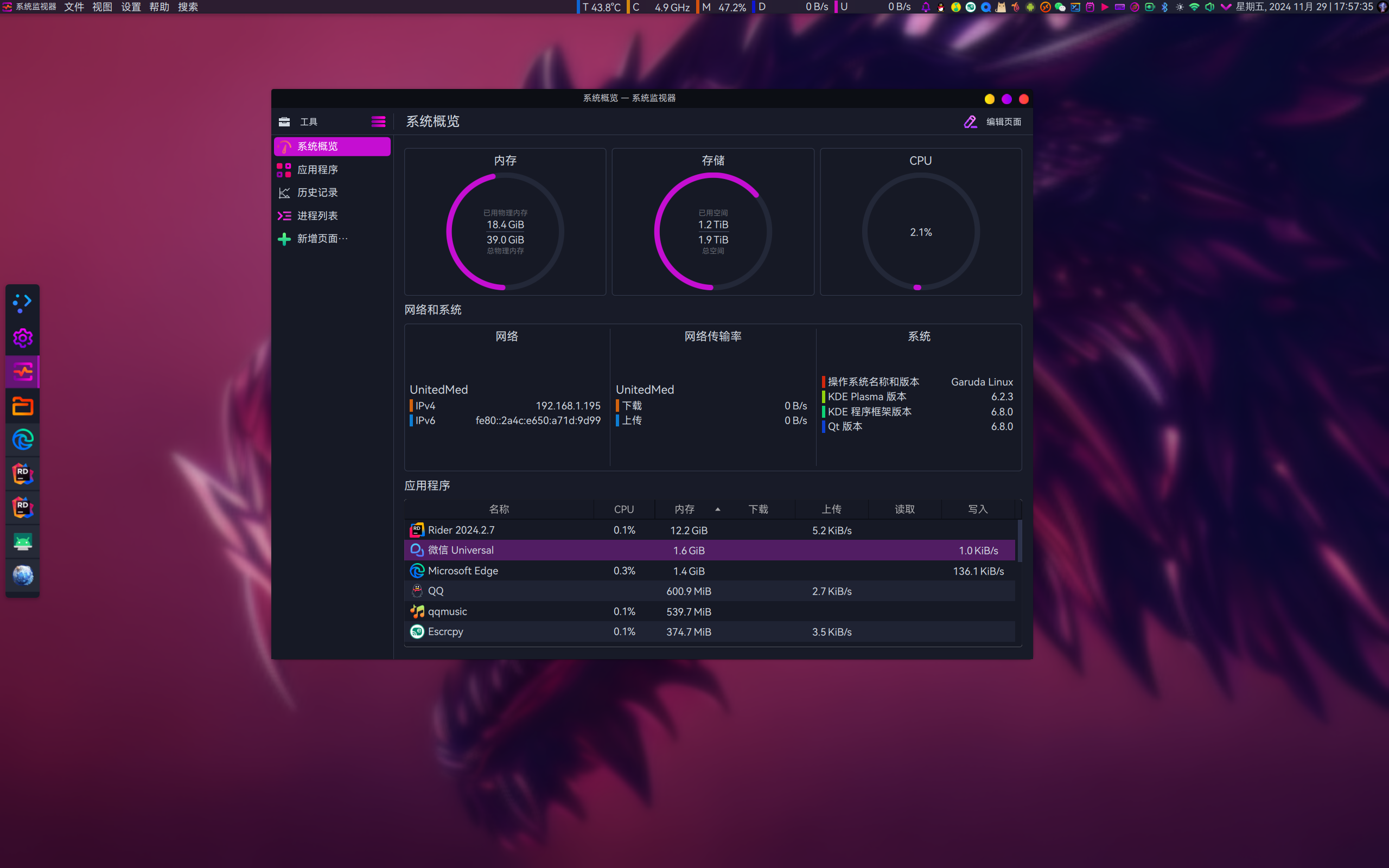The image size is (1389, 868).
Task: Select the Microsoft Edge application row
Action: pyautogui.click(x=710, y=571)
